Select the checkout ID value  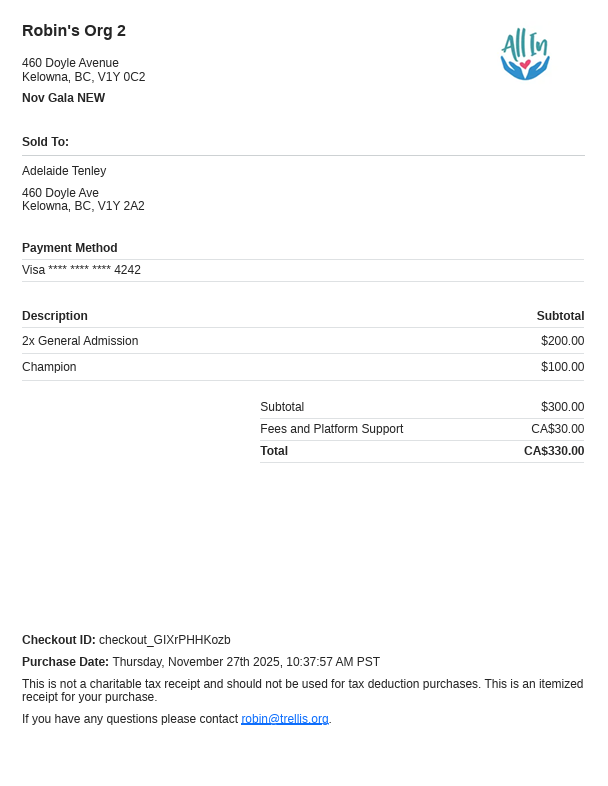164,640
